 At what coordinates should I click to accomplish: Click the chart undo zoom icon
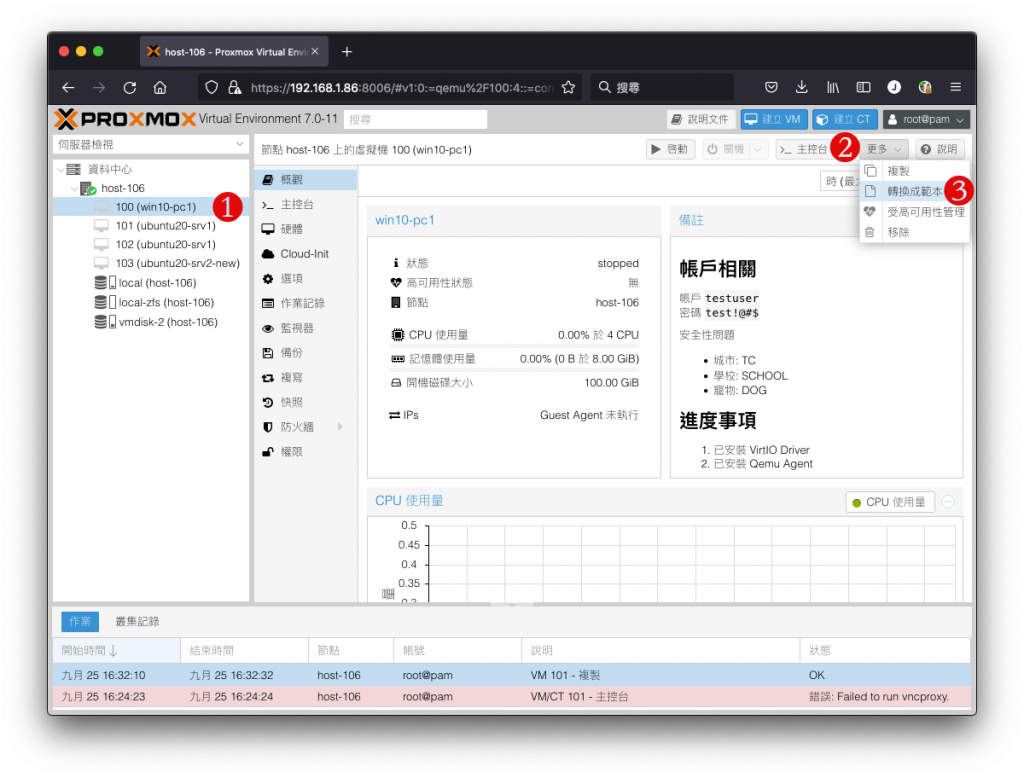tap(949, 502)
